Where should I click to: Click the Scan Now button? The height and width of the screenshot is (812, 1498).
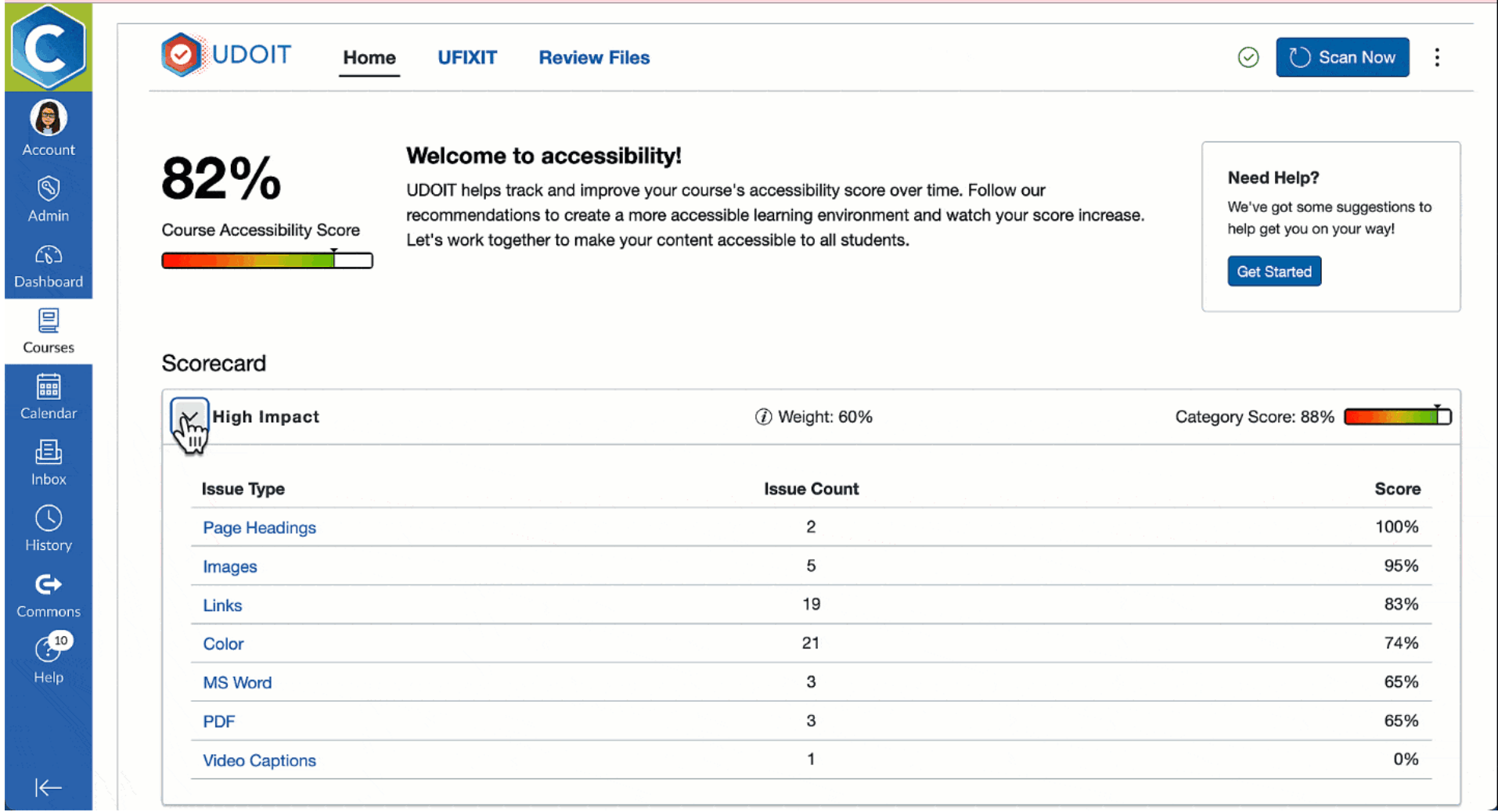(1342, 57)
